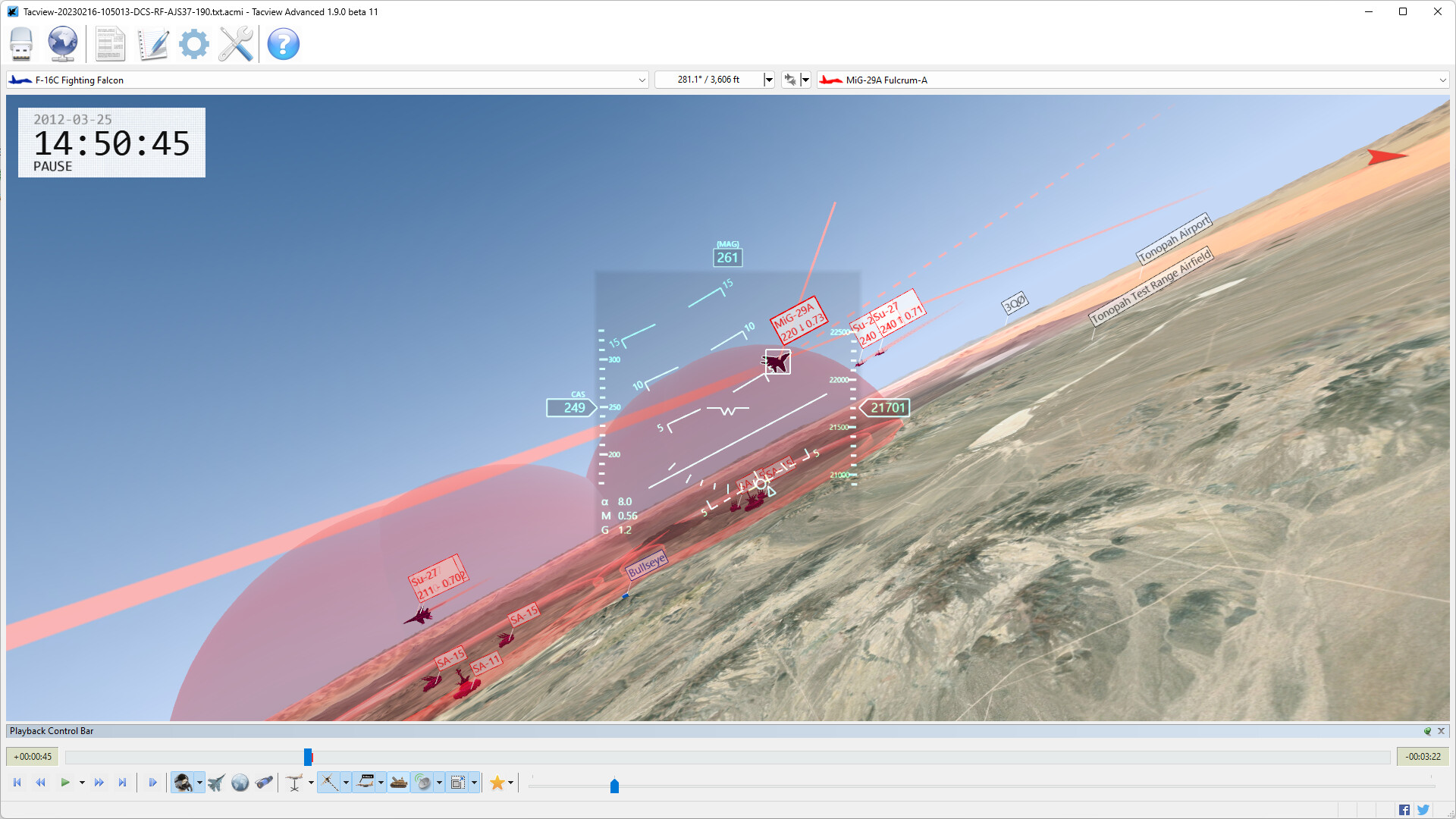Open Tacview settings
Viewport: 1456px width, 819px height.
pos(193,44)
